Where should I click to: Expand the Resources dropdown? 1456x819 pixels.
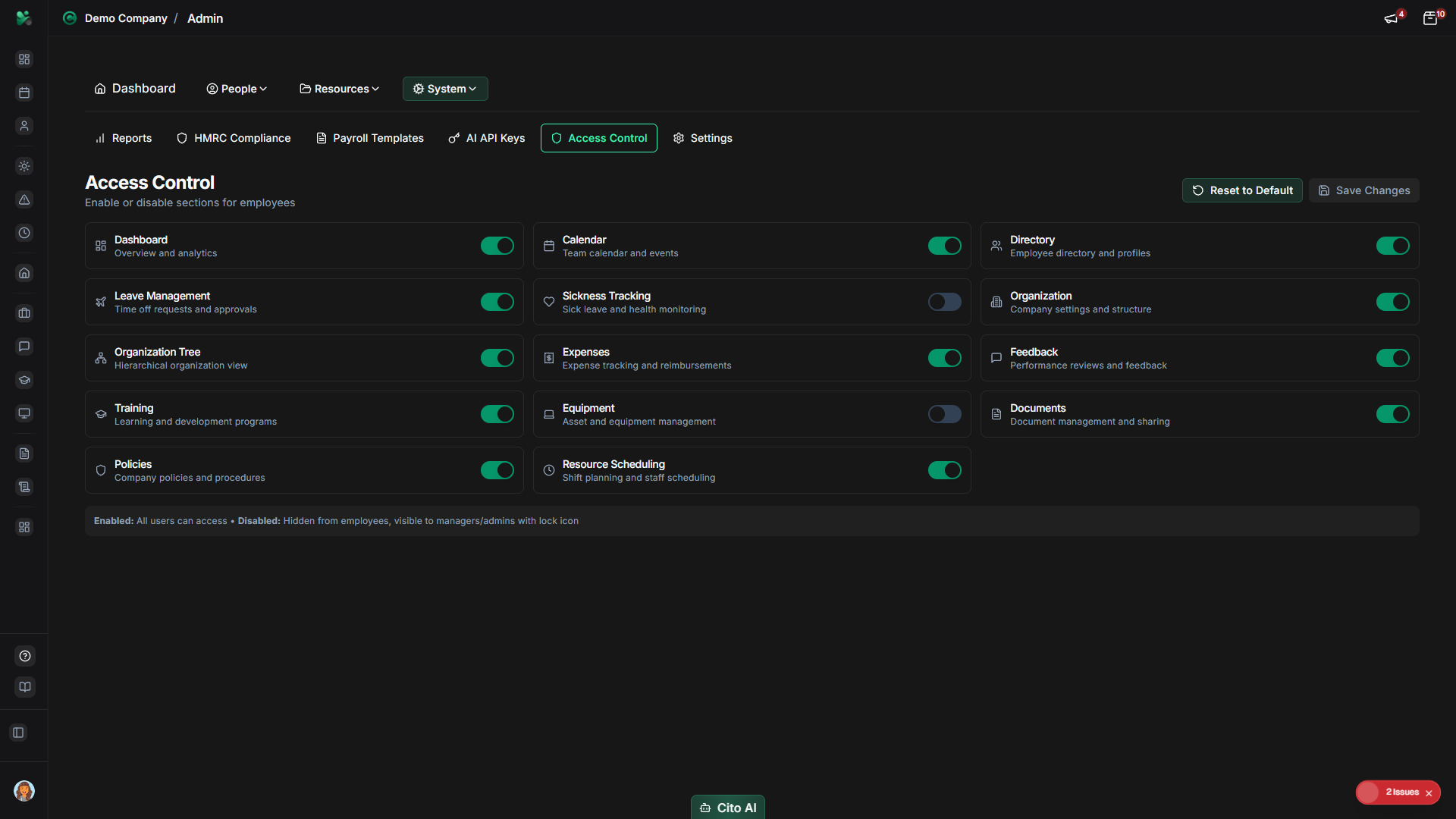coord(338,89)
